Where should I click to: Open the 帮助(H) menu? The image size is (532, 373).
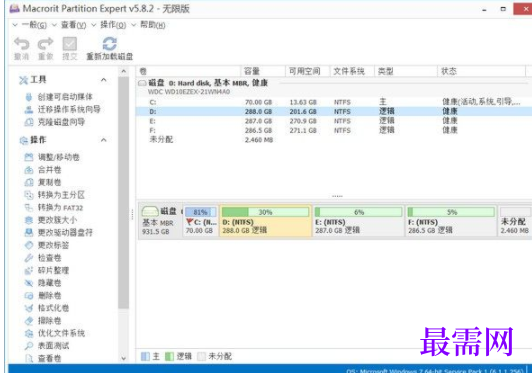point(153,25)
